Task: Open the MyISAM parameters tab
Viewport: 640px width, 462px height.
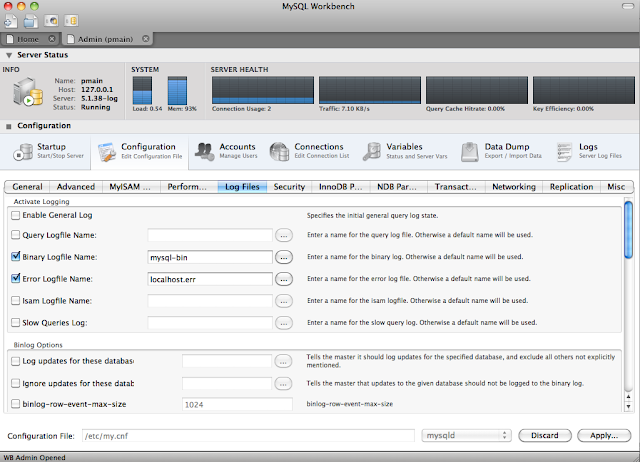Action: (131, 187)
